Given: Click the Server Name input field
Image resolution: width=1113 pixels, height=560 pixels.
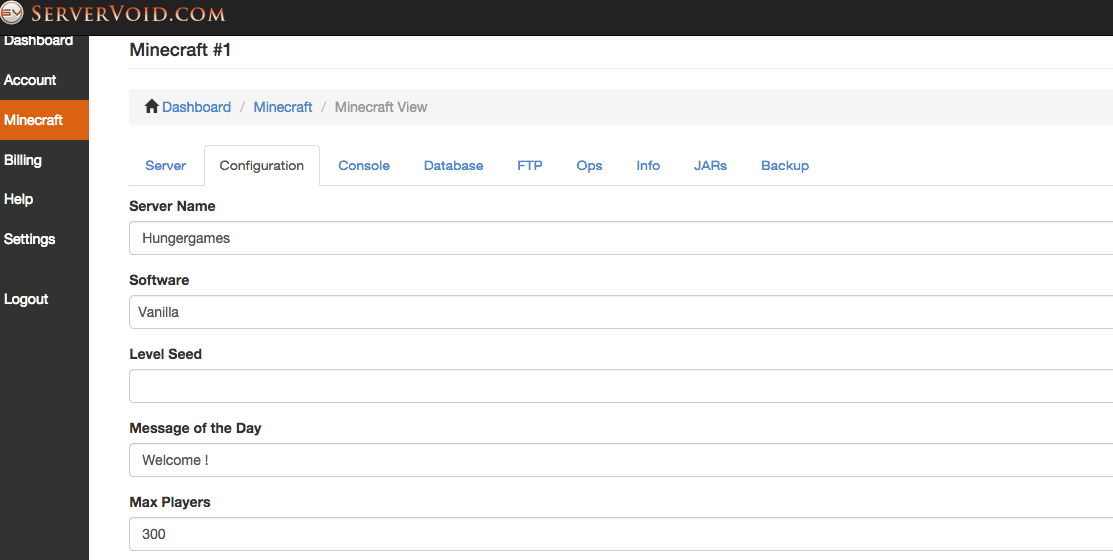Looking at the screenshot, I should pyautogui.click(x=620, y=238).
